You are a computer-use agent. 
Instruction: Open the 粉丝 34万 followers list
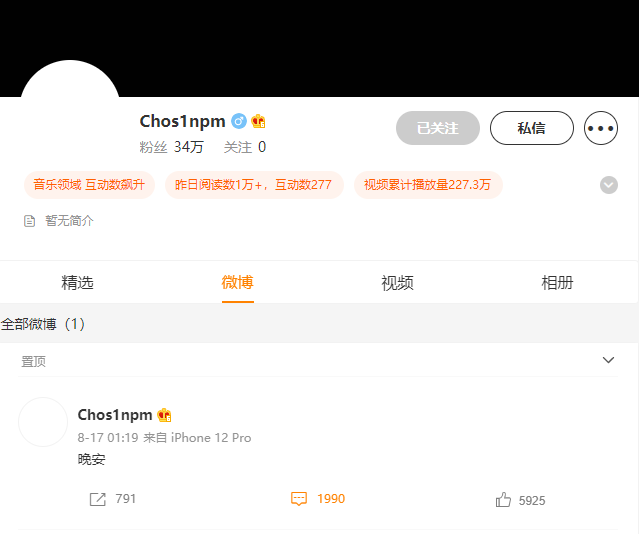pos(172,147)
